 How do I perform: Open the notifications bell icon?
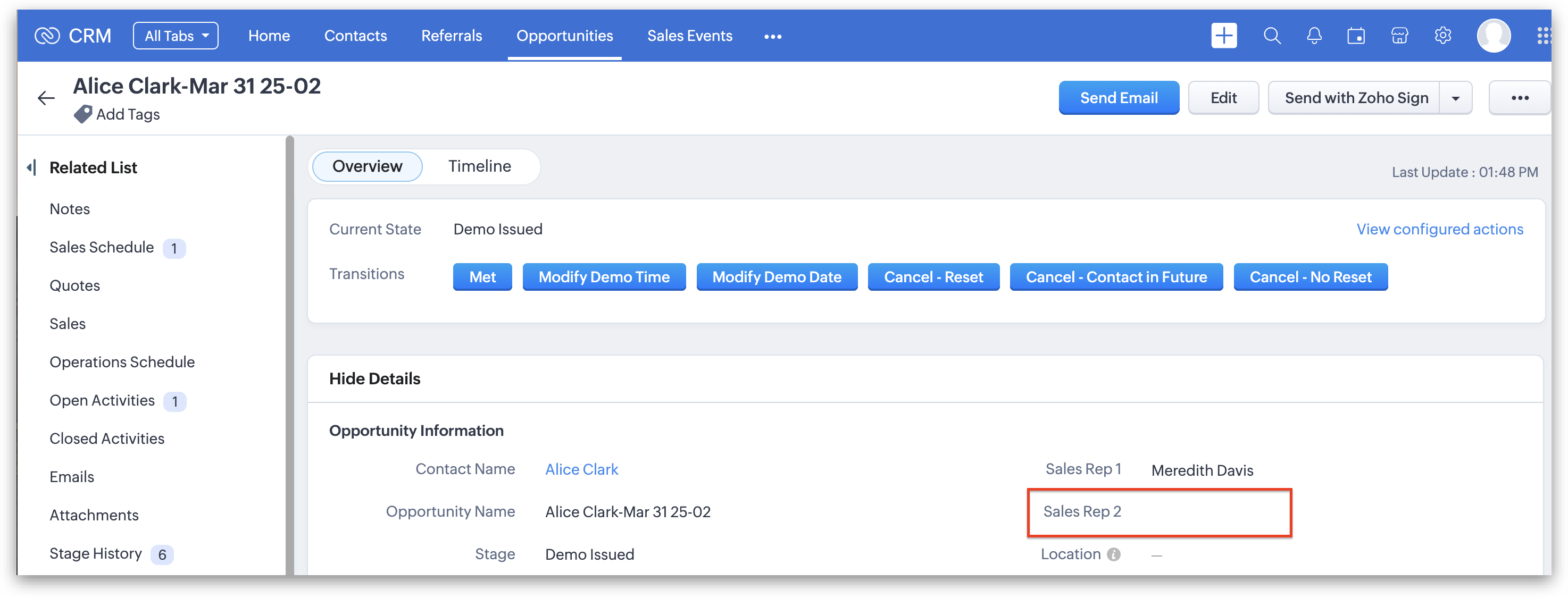(x=1314, y=36)
